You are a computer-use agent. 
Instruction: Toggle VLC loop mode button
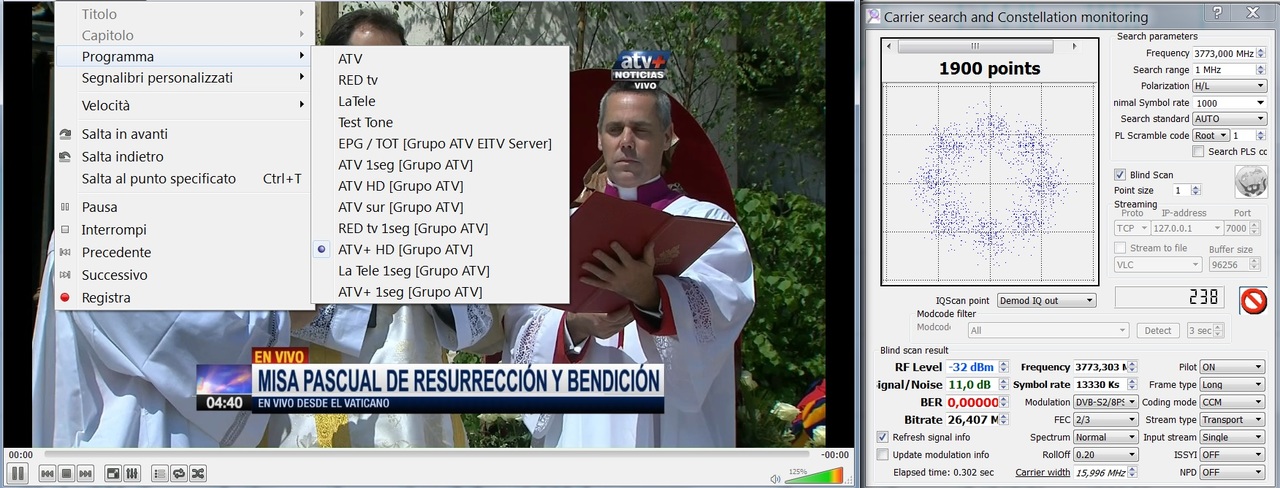pyautogui.click(x=179, y=473)
